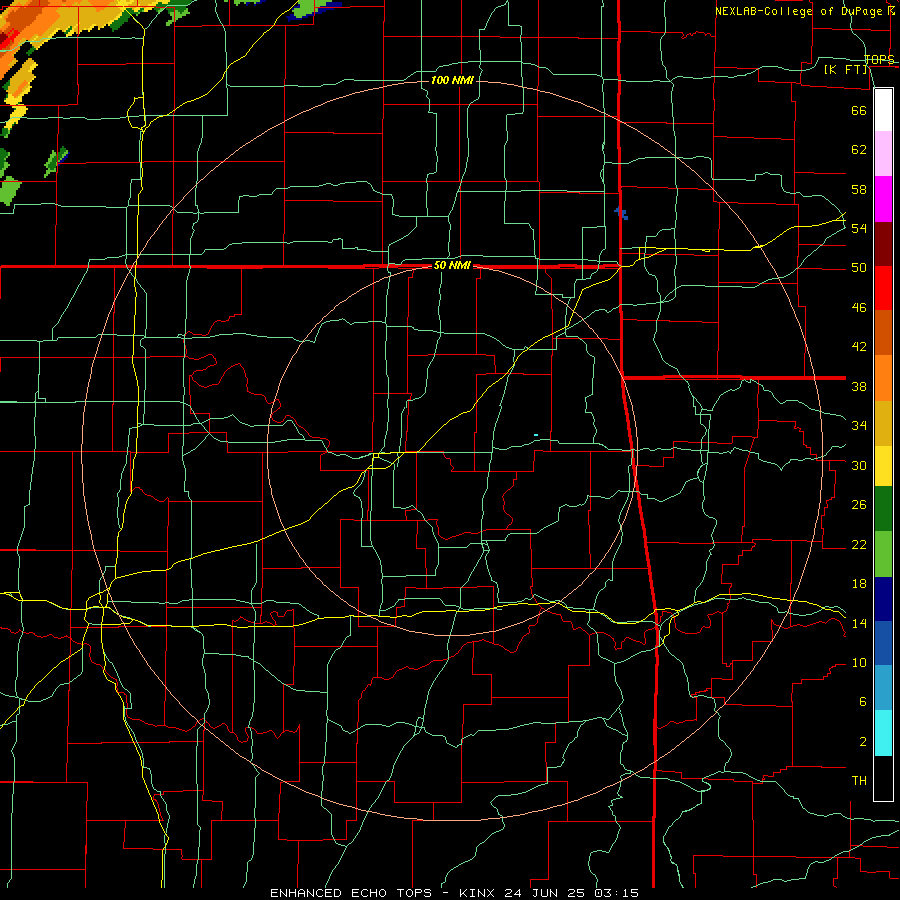Pick the navy blue legend swatch

883,599
